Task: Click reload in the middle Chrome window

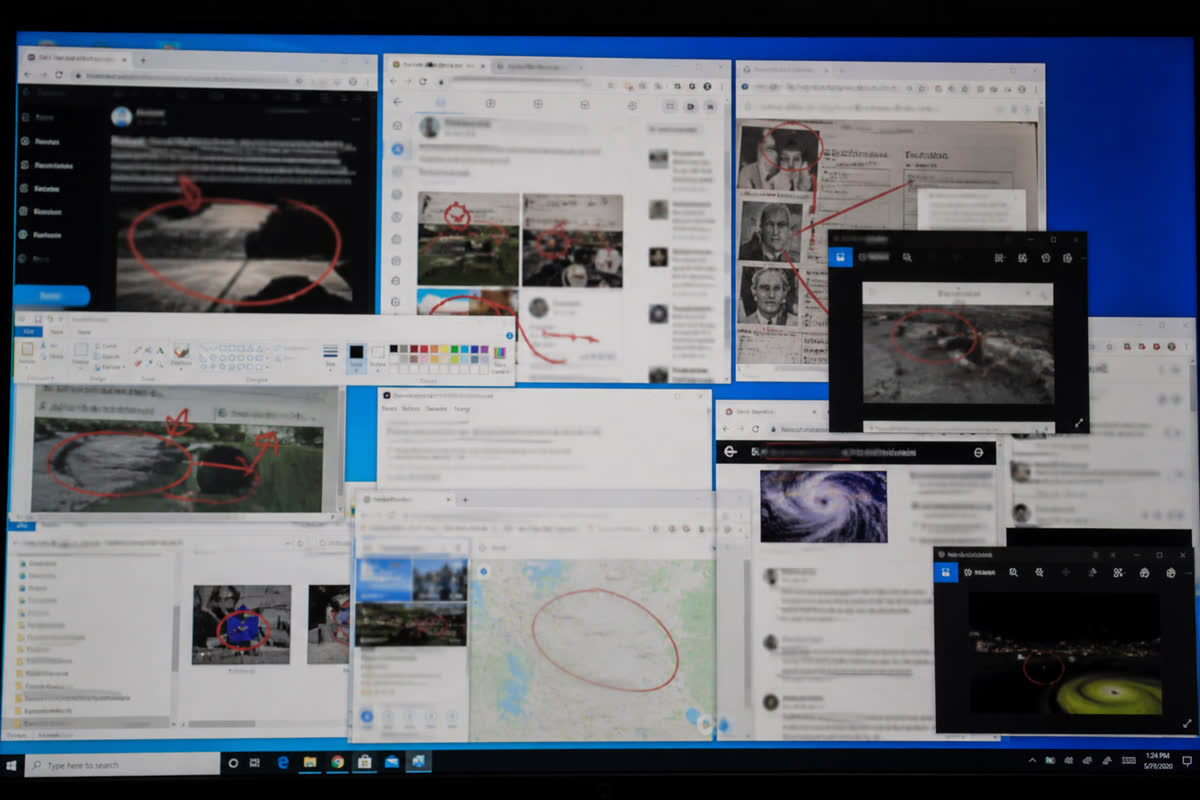Action: tap(423, 81)
